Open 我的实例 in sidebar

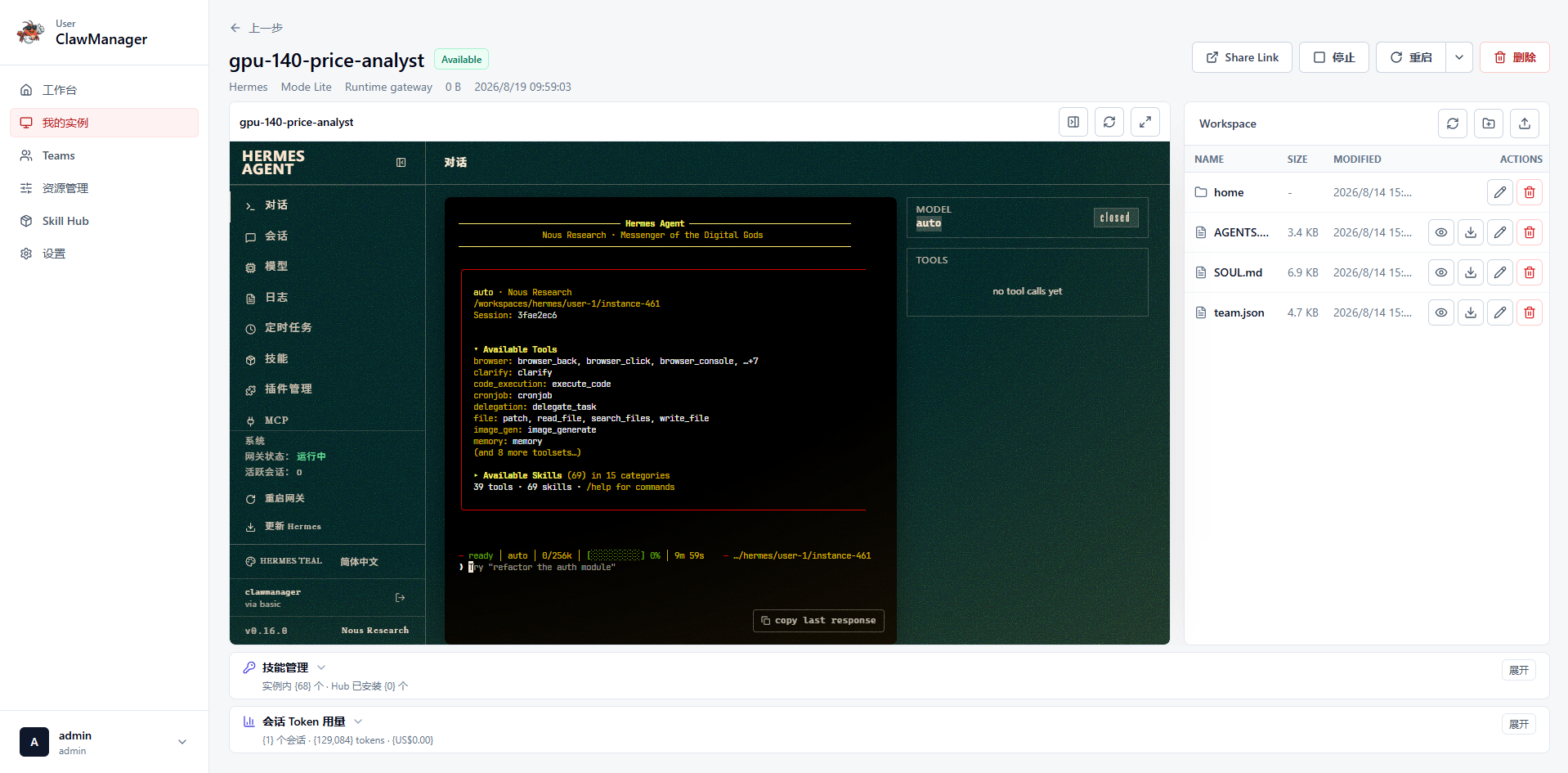pos(104,123)
